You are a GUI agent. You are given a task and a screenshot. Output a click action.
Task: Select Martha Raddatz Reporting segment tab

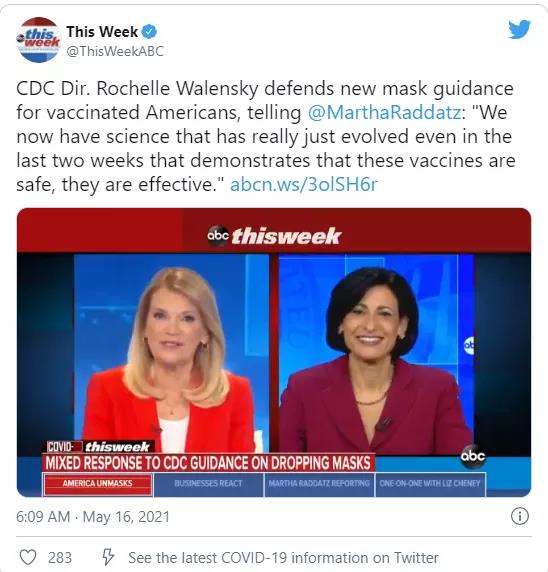click(319, 484)
